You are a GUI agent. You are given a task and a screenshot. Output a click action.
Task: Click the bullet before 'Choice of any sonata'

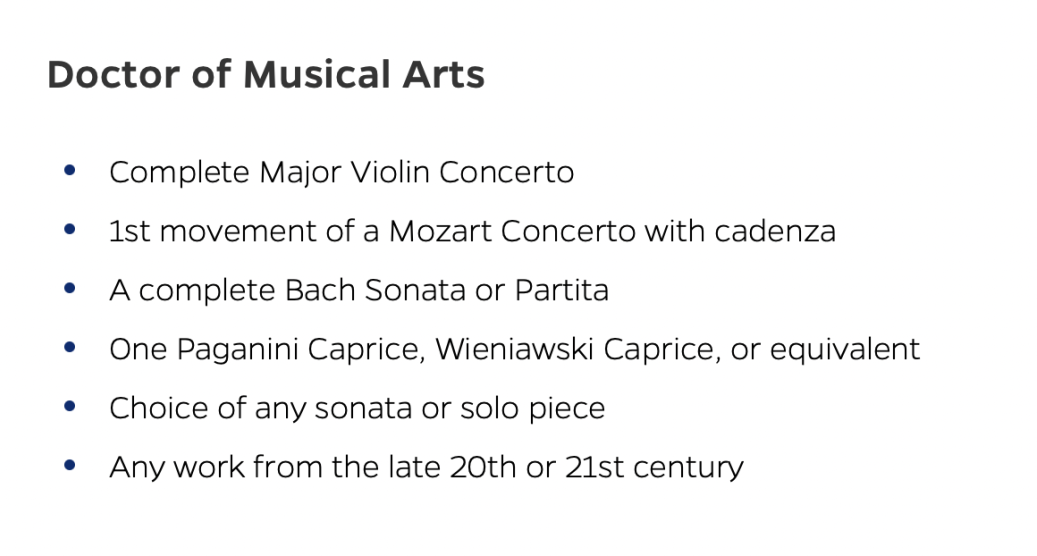[69, 407]
